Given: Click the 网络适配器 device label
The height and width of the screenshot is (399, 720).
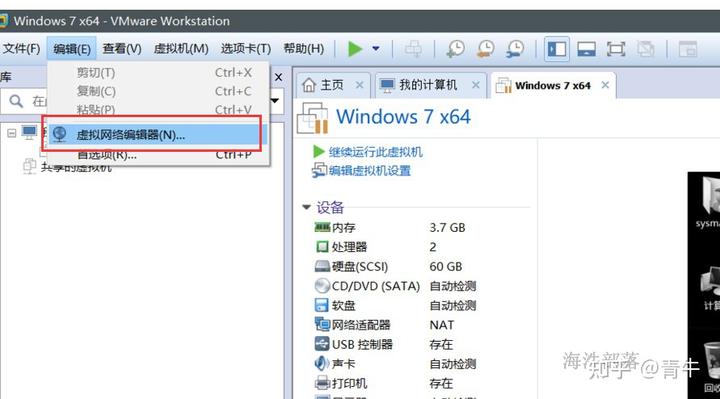Looking at the screenshot, I should tap(361, 325).
